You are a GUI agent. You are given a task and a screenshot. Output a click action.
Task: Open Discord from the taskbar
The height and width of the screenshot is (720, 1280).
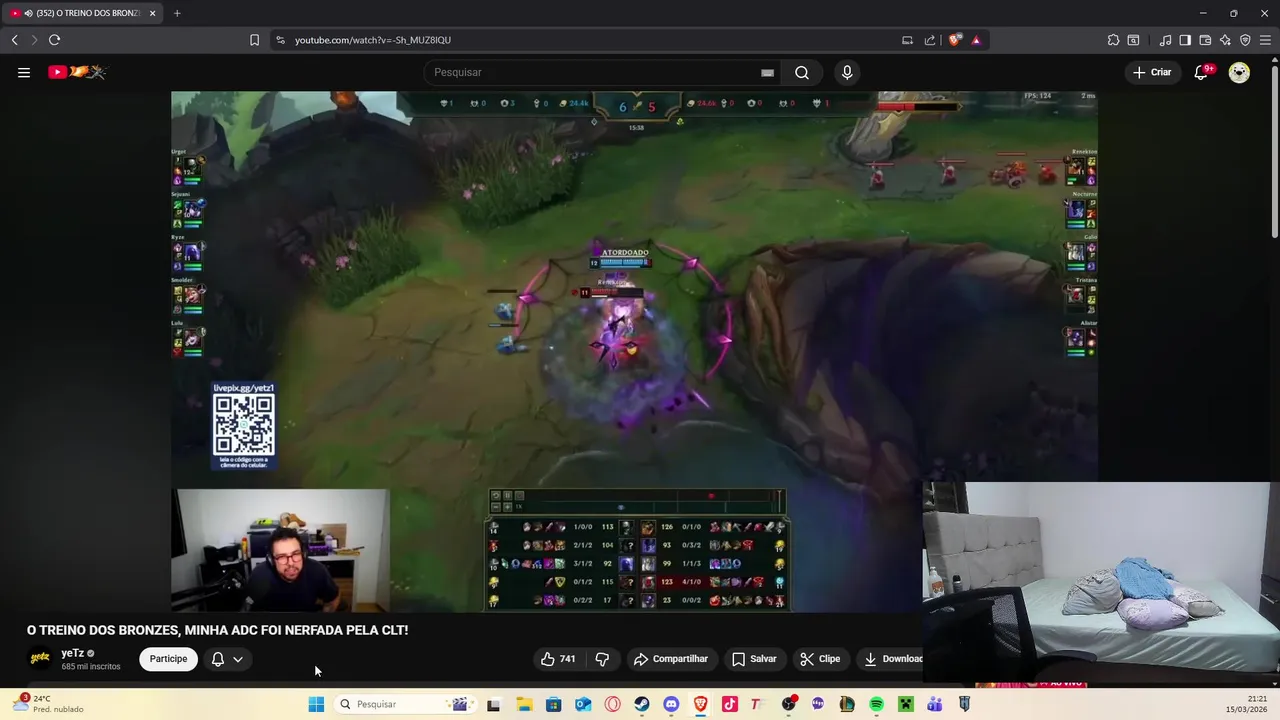(x=671, y=704)
